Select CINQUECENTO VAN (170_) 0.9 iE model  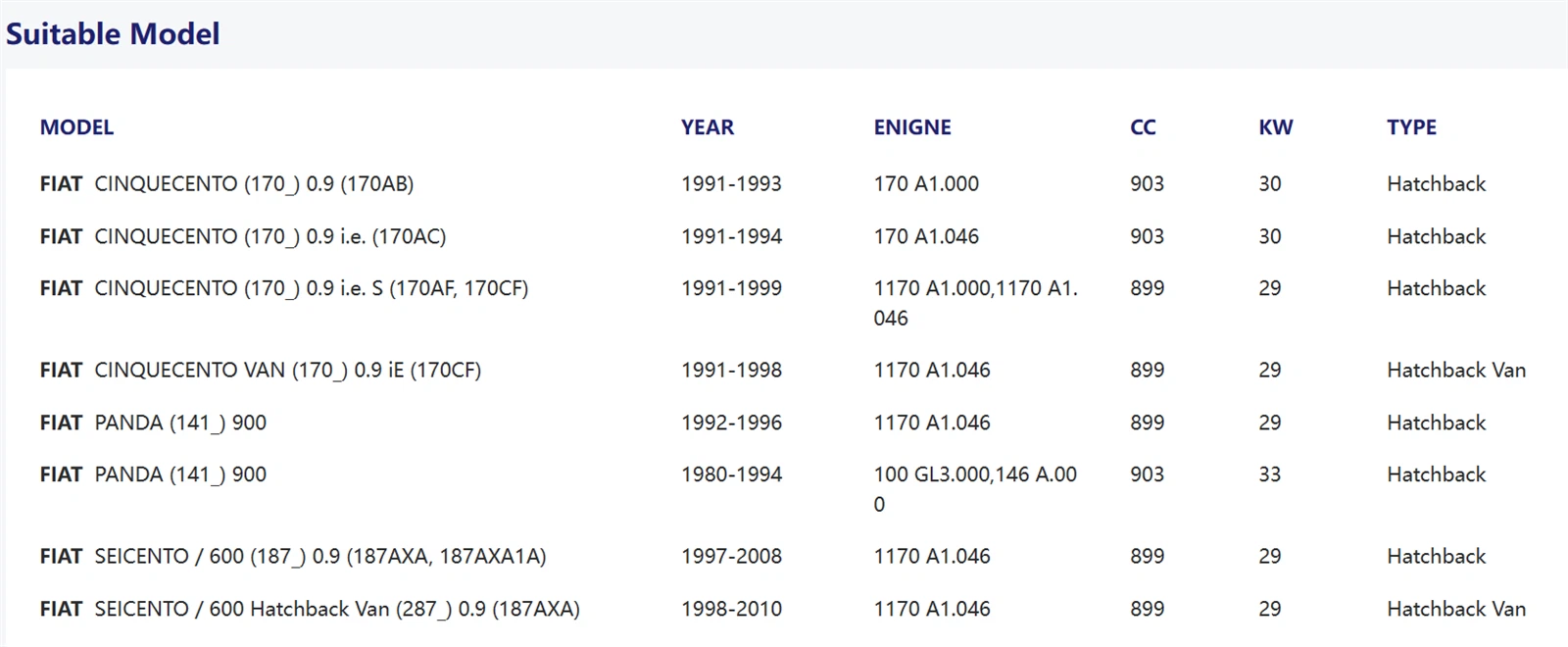pyautogui.click(x=261, y=371)
